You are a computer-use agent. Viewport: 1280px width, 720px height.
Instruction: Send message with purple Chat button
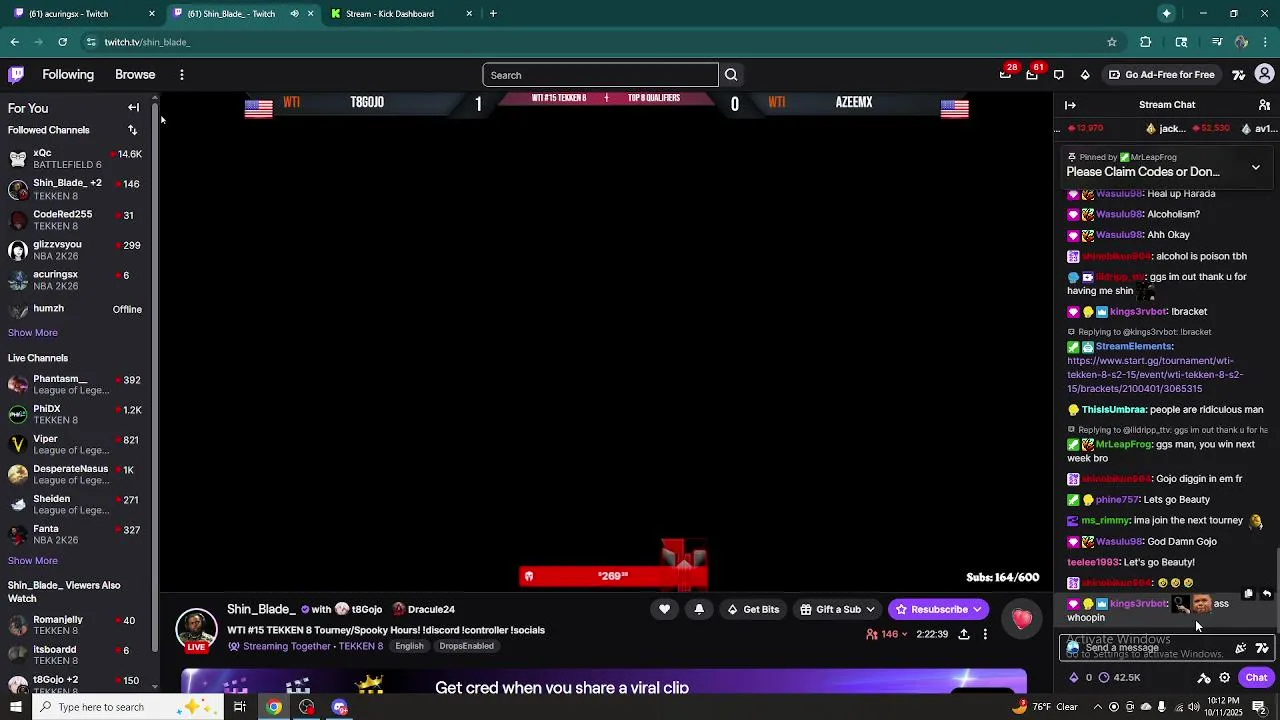coord(1256,678)
